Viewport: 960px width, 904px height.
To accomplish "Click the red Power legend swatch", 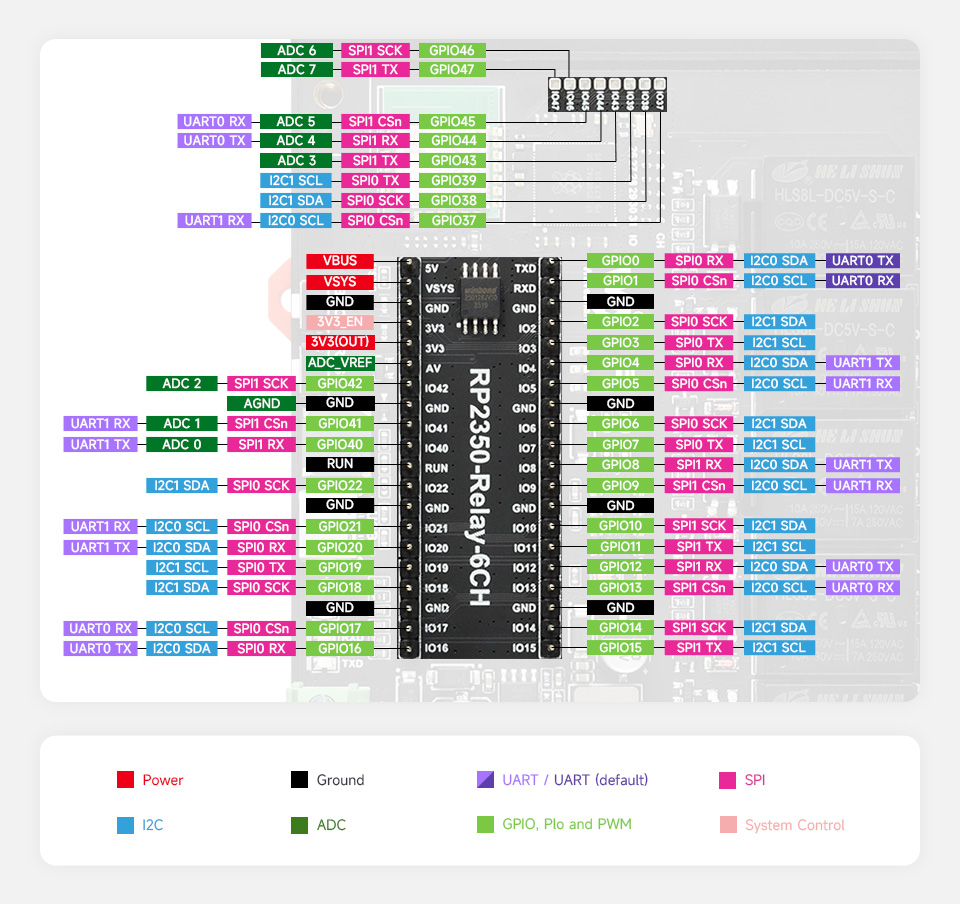I will [x=126, y=780].
